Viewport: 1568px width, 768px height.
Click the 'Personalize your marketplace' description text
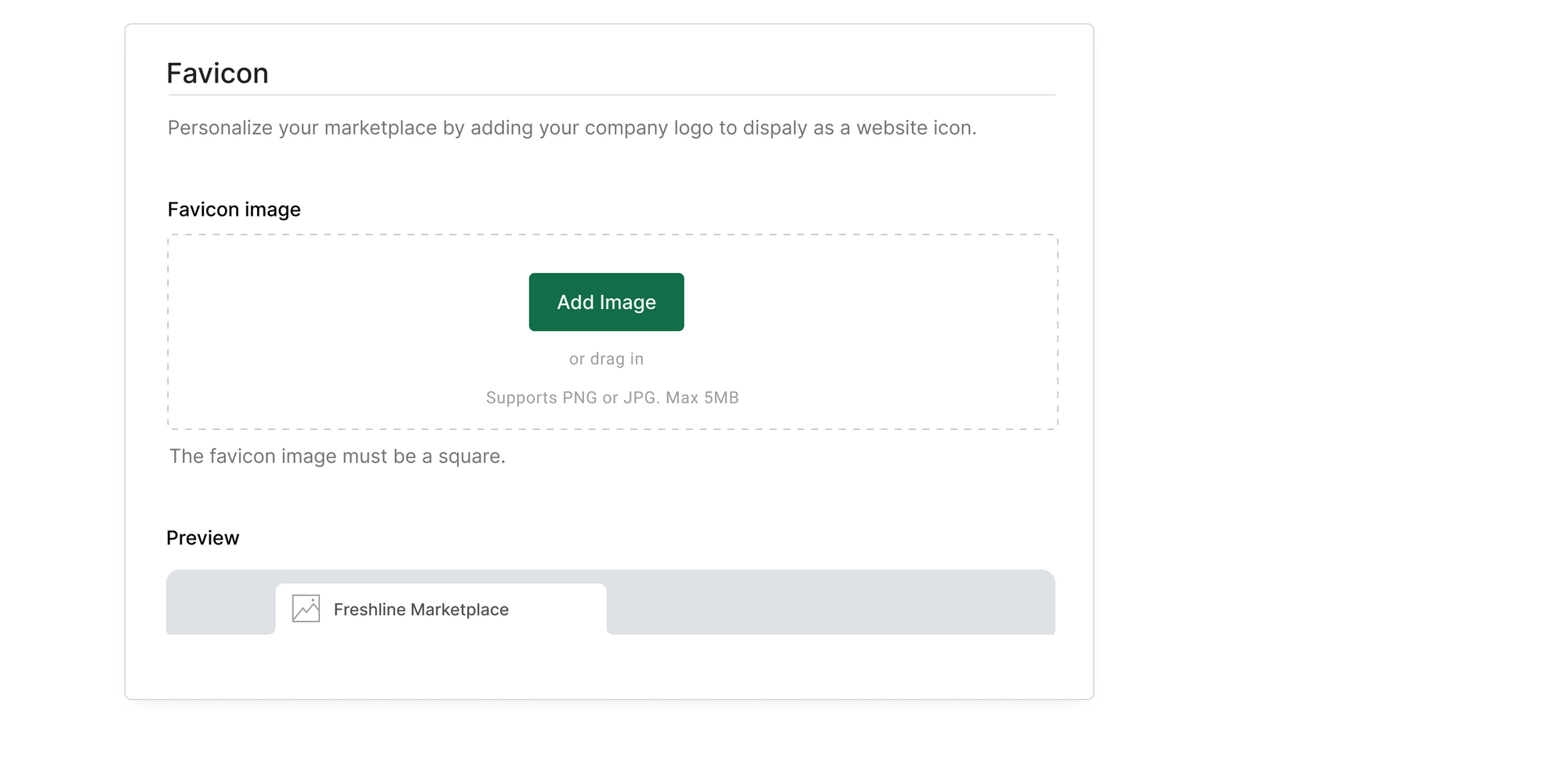572,128
